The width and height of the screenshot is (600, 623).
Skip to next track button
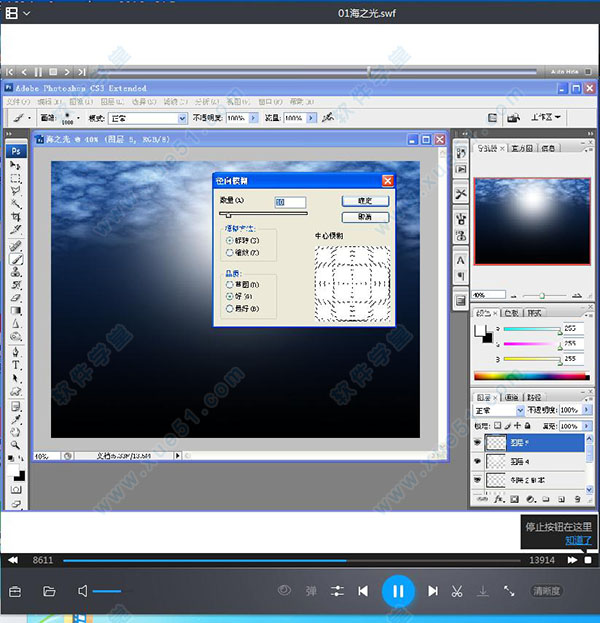[x=433, y=591]
